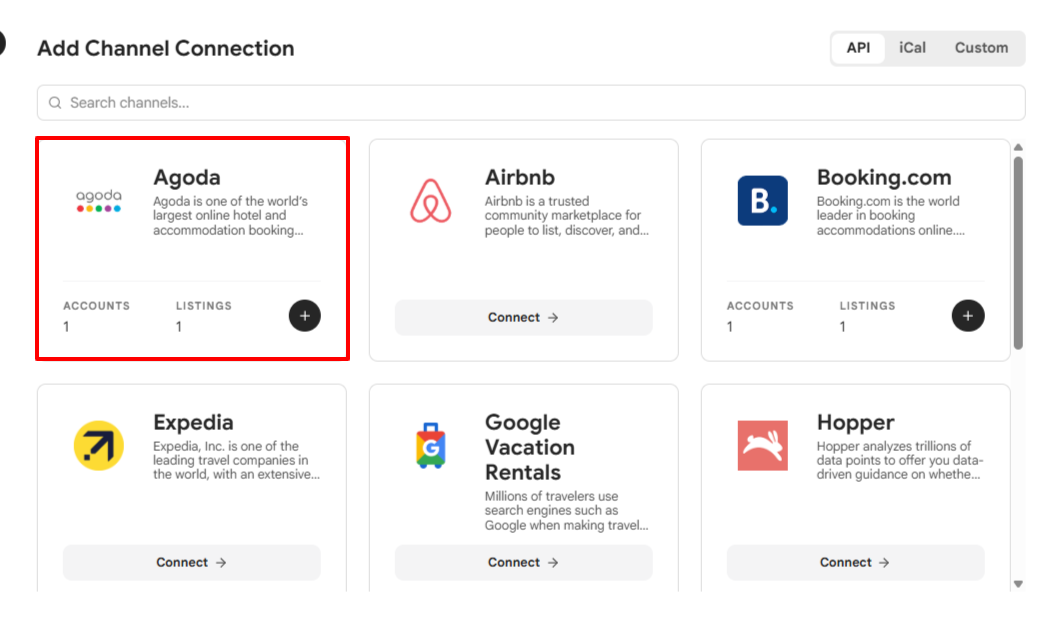This screenshot has height=619, width=1058.
Task: Select the Airbnb card title
Action: click(520, 177)
